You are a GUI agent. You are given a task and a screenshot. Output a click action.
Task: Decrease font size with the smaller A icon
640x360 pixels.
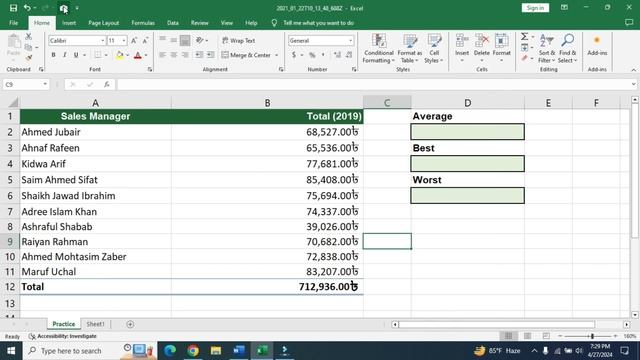[145, 40]
